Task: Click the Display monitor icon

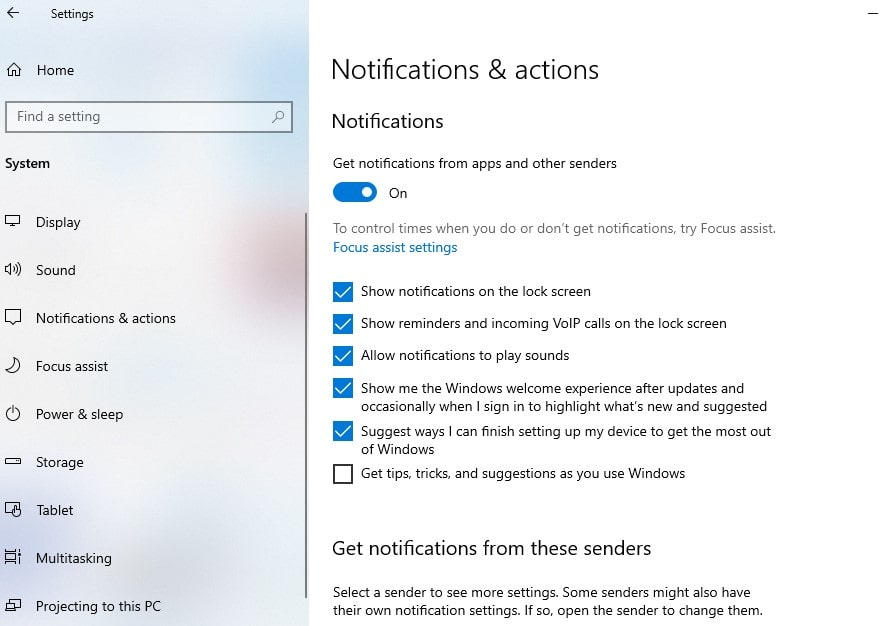Action: click(12, 221)
